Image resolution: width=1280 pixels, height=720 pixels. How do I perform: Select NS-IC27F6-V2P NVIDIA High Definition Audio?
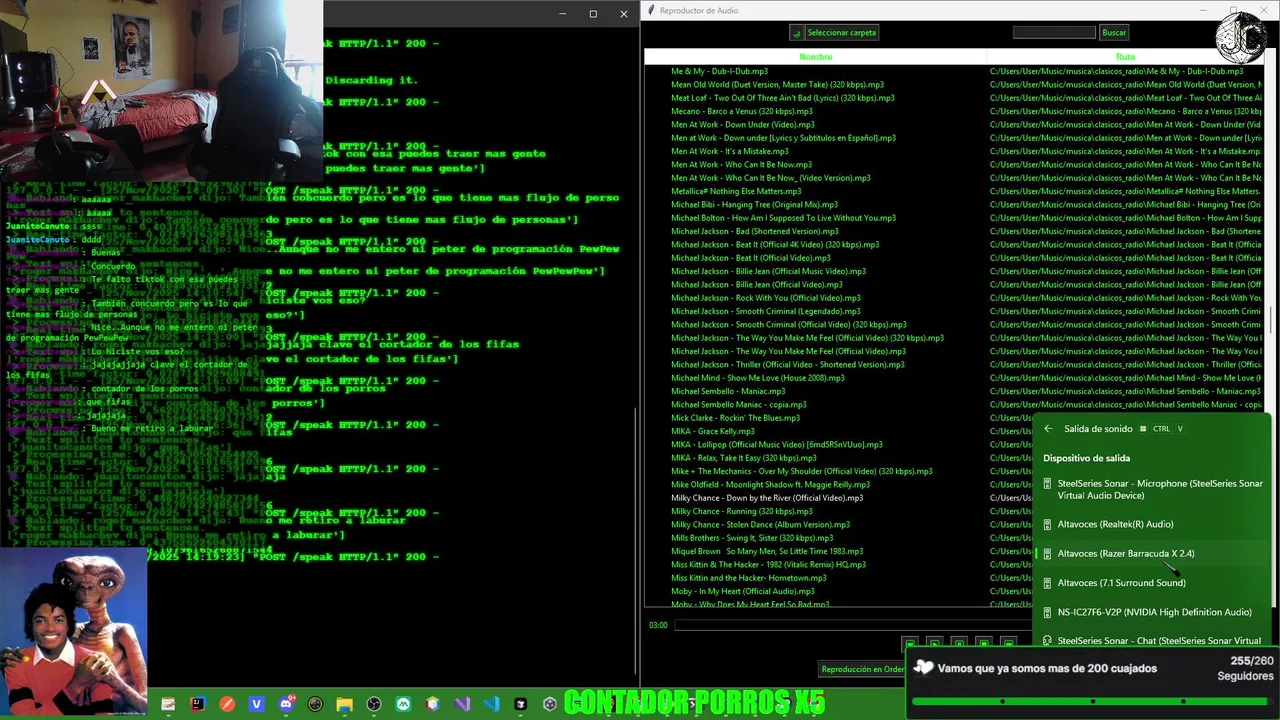[1152, 612]
